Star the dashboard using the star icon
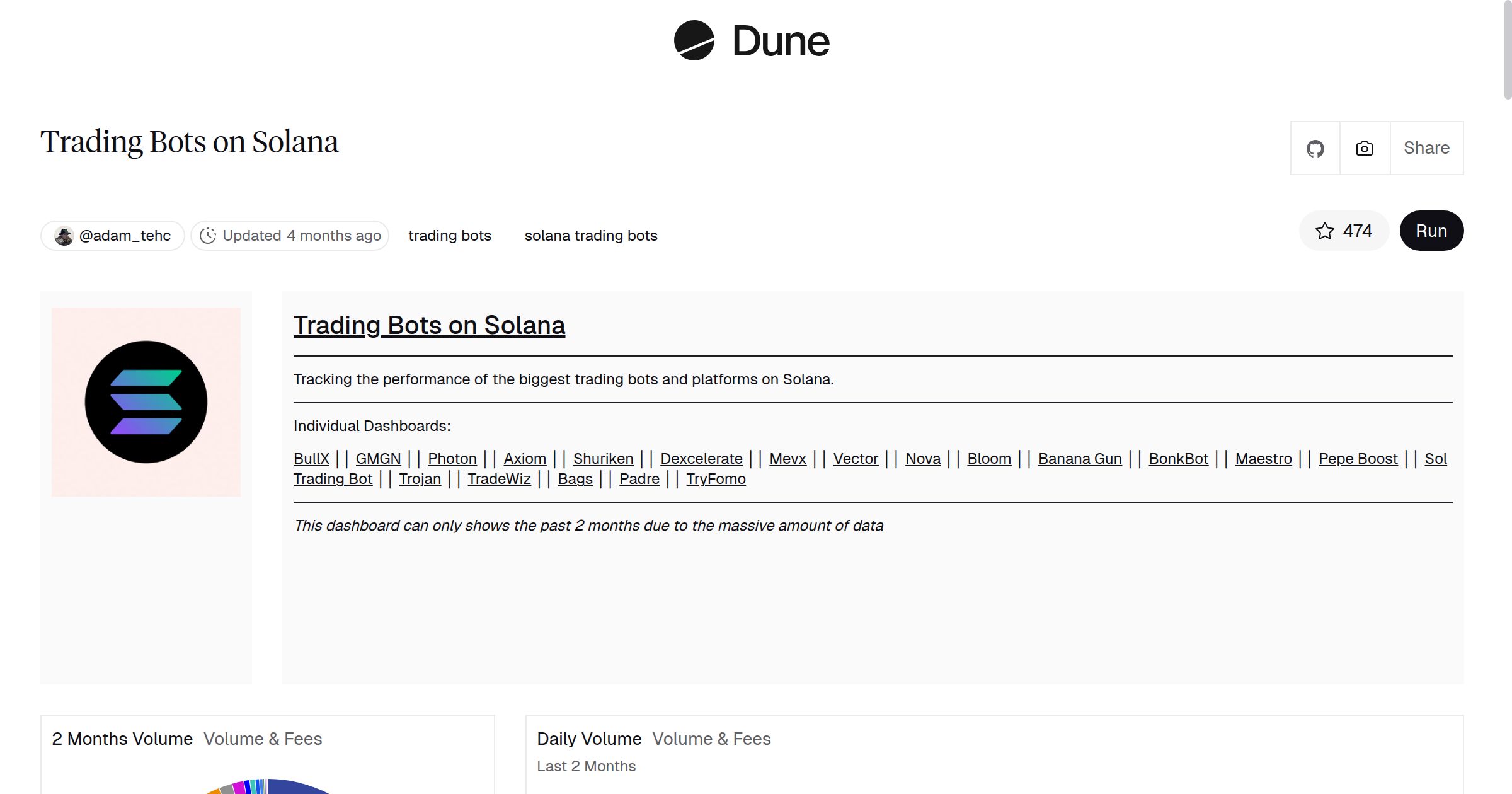 (1326, 231)
